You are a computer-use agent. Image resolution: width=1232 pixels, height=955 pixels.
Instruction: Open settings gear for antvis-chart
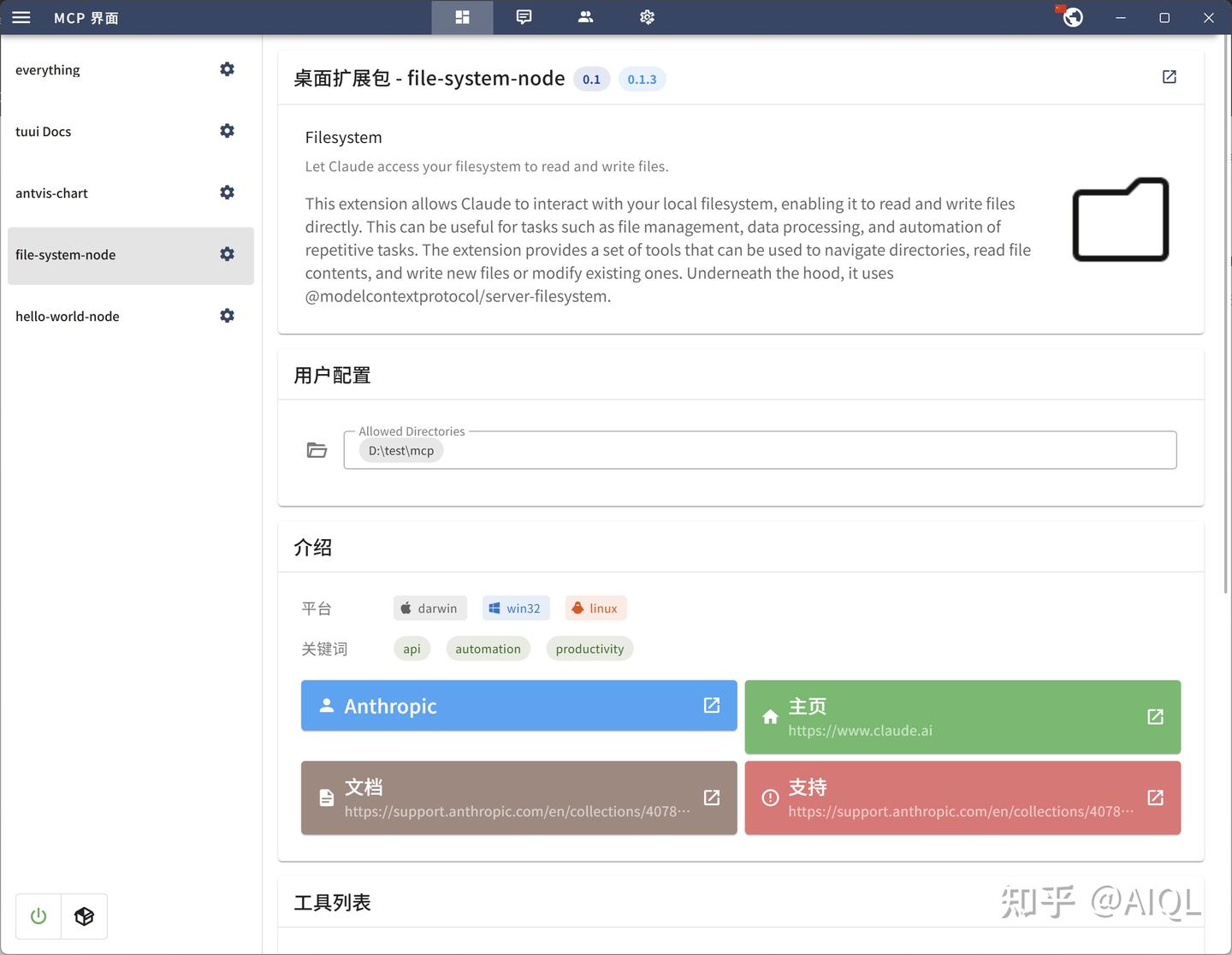[x=227, y=193]
